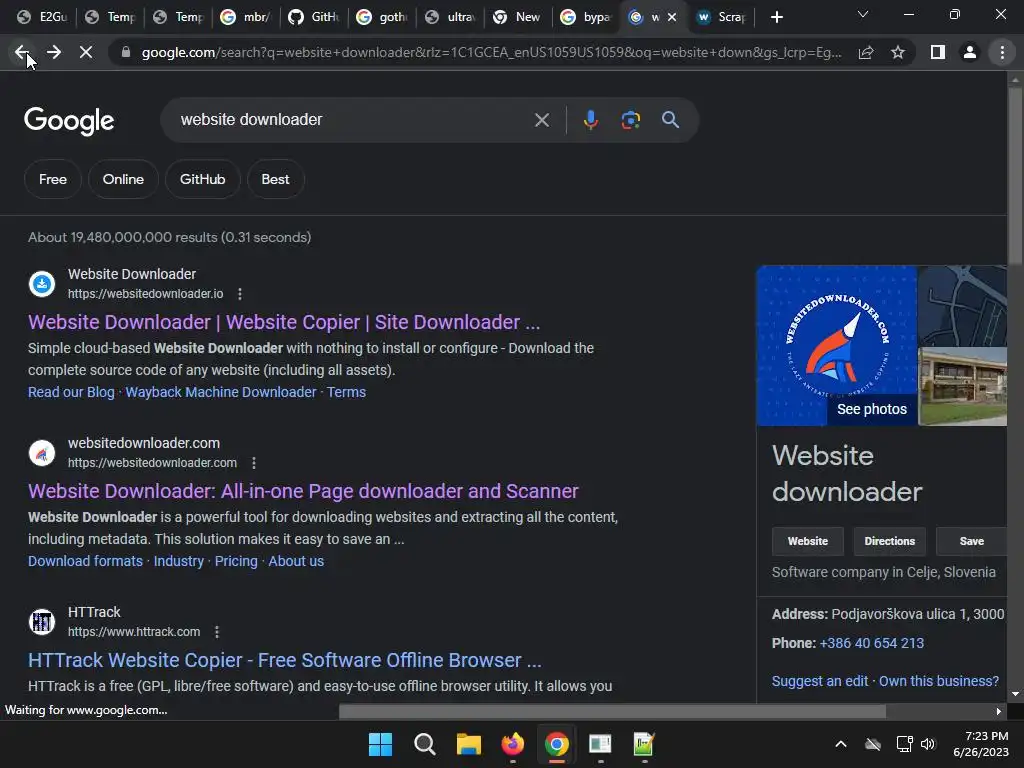
Task: Click the vertical page scrollbar thumb
Action: (x=1015, y=176)
